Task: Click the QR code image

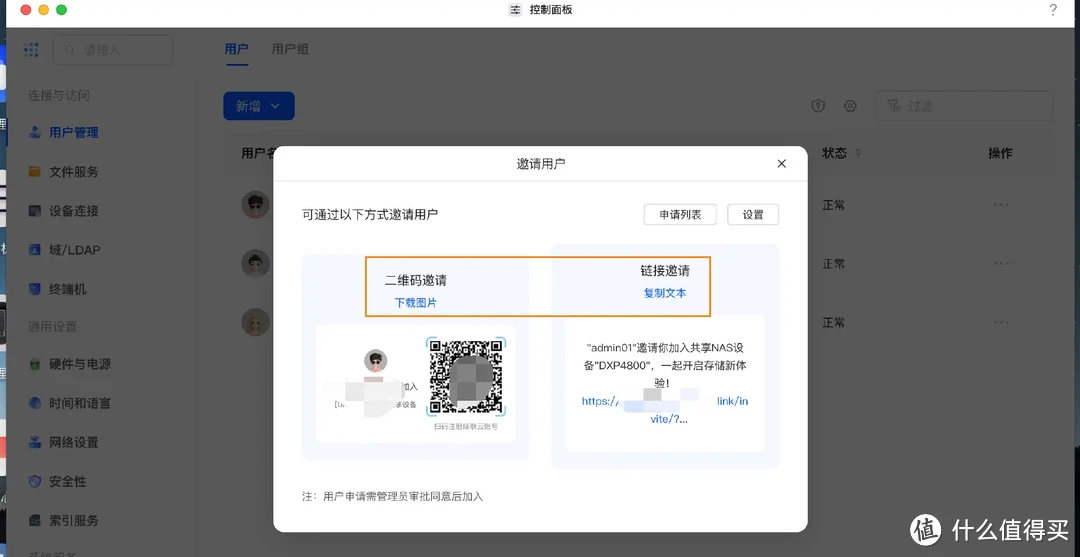Action: (466, 377)
